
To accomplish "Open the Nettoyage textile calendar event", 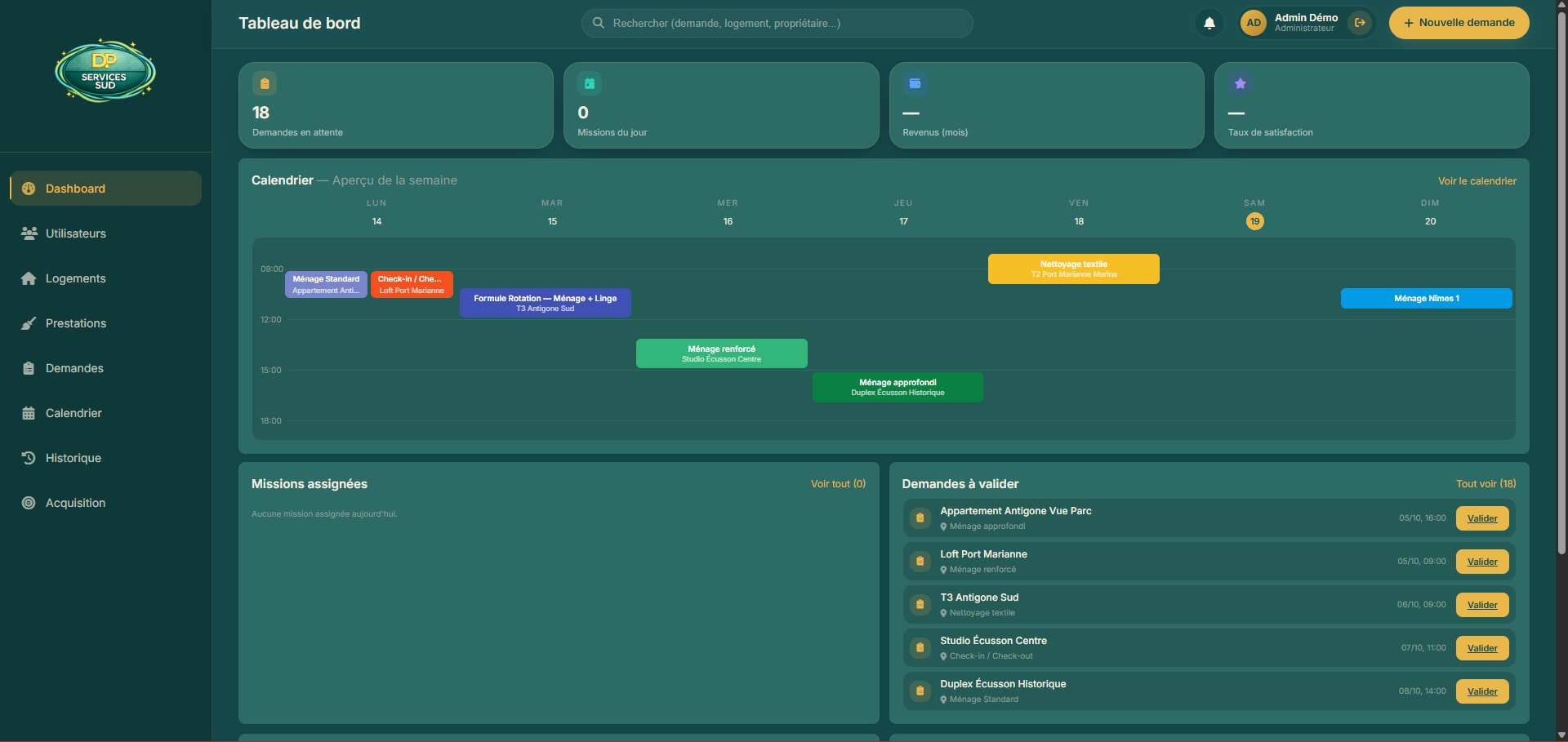I will coord(1073,269).
